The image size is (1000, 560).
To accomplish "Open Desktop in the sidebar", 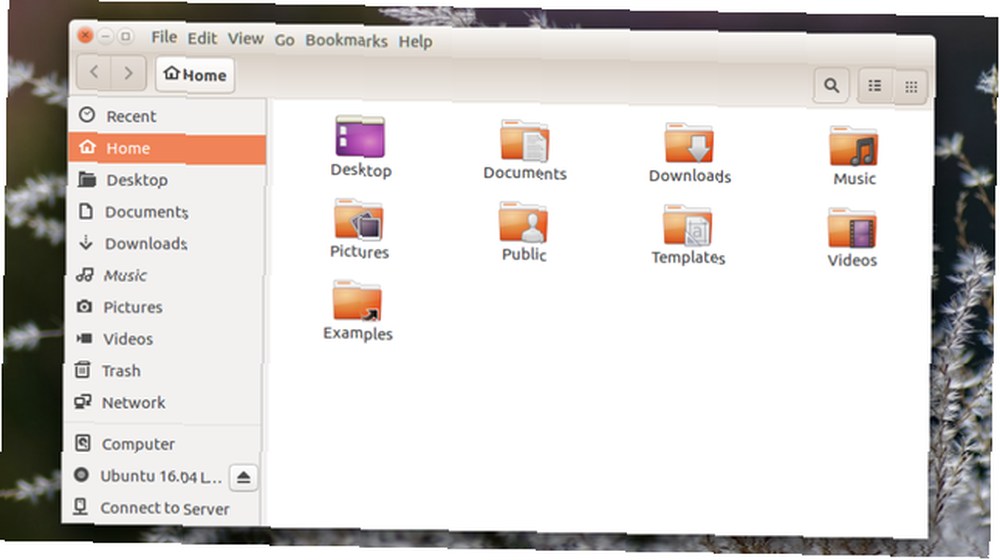I will tap(166, 180).
